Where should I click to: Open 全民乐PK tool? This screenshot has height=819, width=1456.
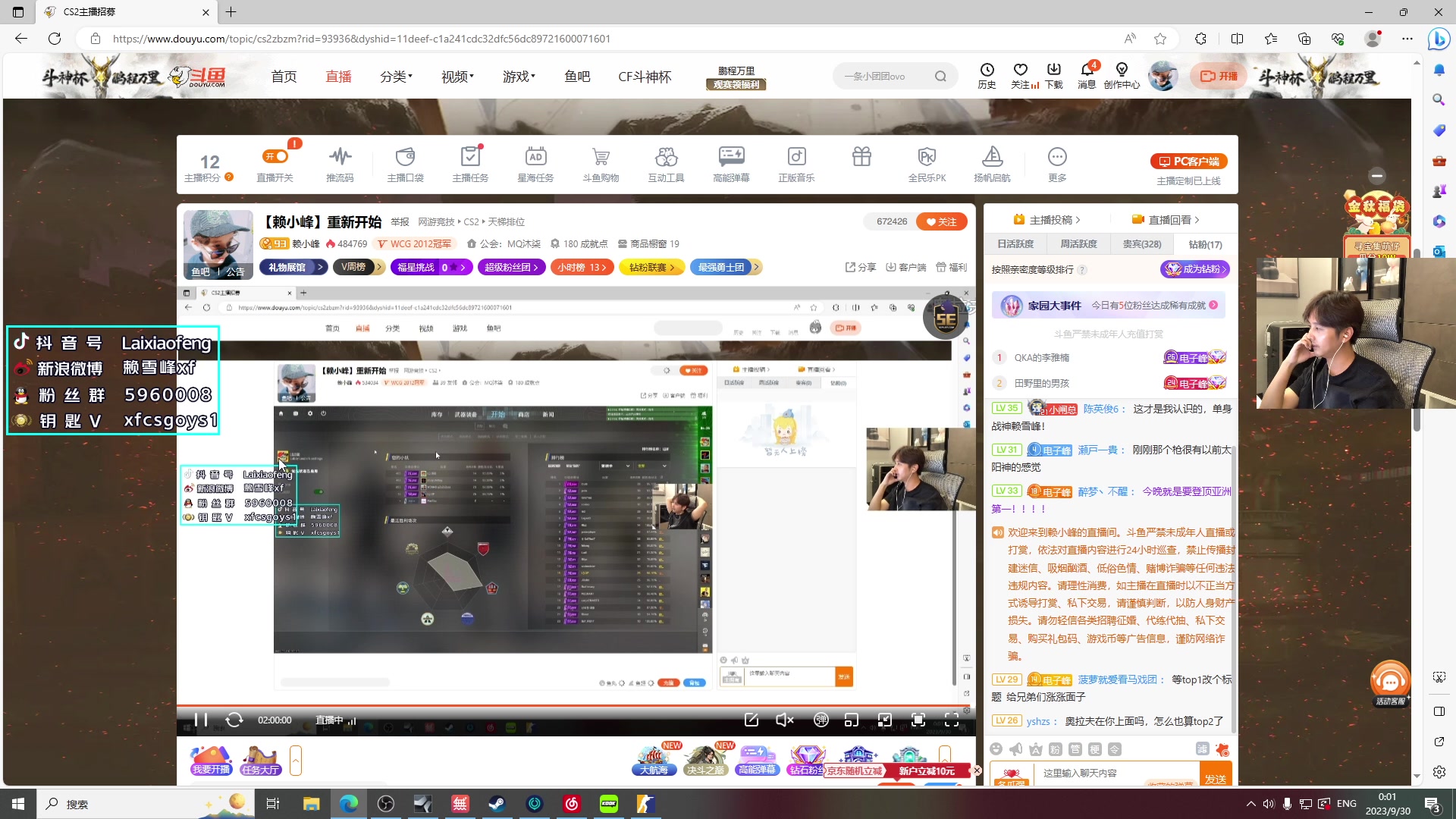coord(927,164)
